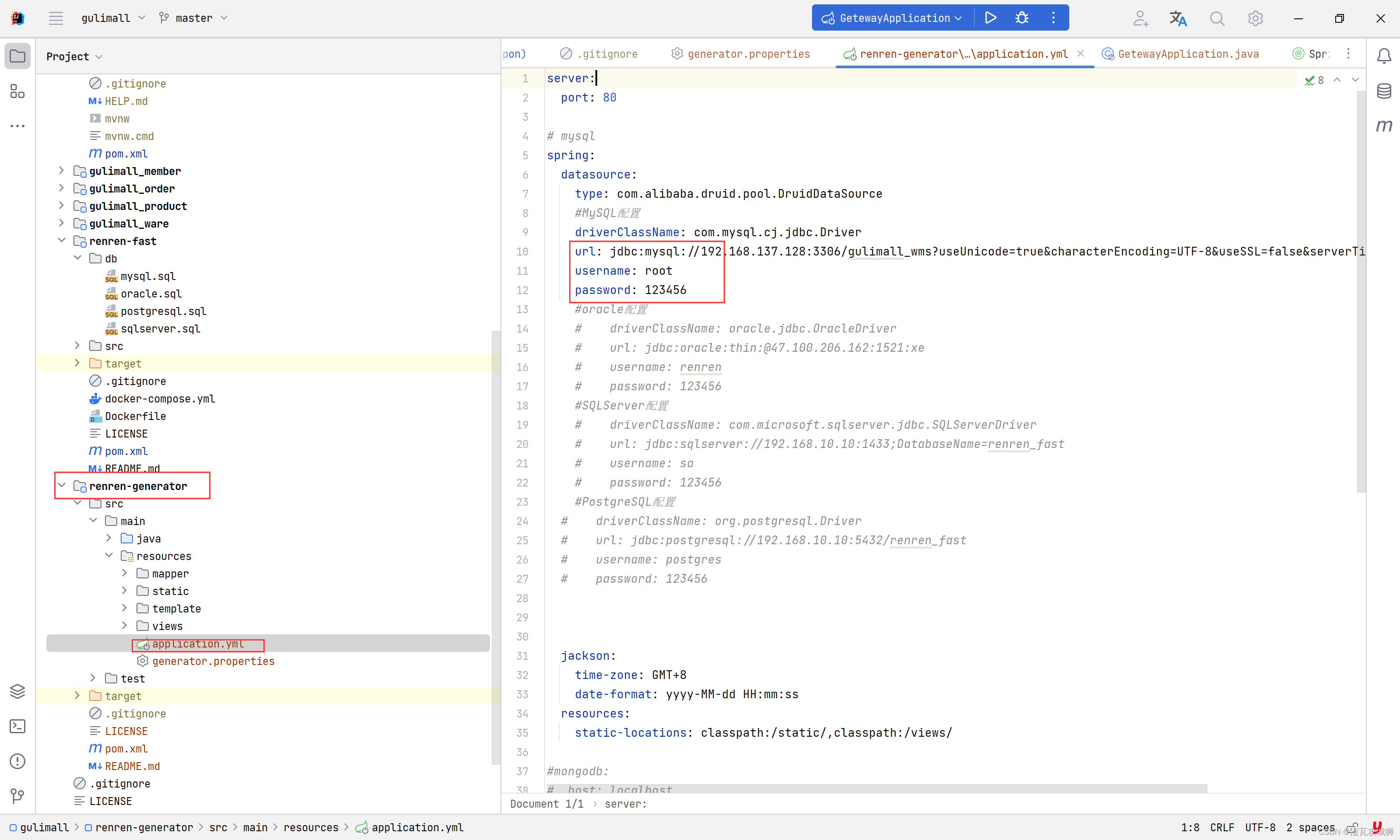Start debugging with the bug icon
Viewport: 1400px width, 840px height.
click(x=1022, y=17)
